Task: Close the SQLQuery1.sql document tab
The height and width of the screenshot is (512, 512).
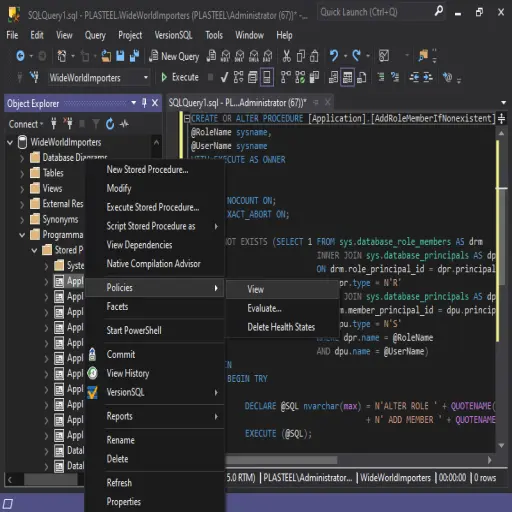Action: (x=328, y=102)
